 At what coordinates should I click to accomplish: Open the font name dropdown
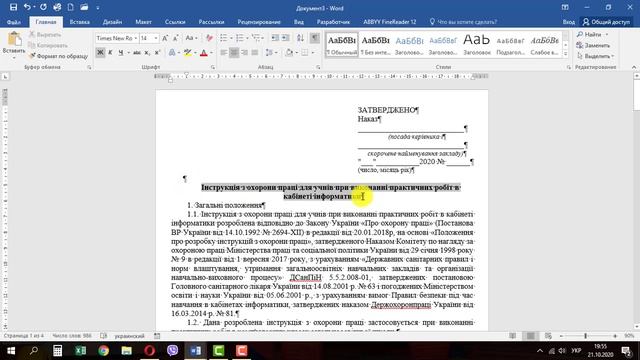tap(136, 38)
